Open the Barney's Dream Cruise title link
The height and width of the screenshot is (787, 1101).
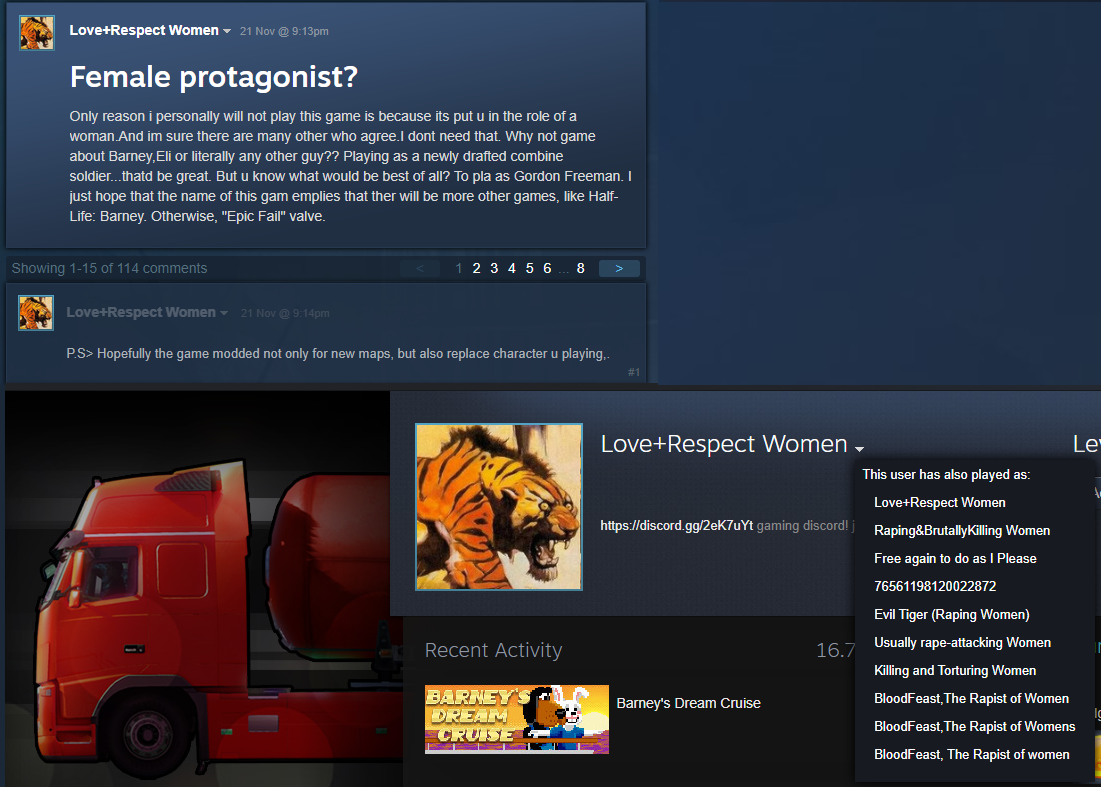pos(688,703)
